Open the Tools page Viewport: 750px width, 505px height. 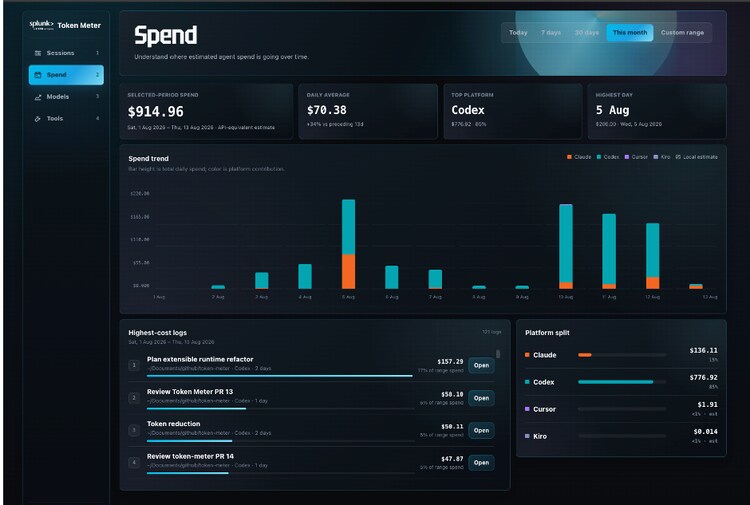(66, 119)
